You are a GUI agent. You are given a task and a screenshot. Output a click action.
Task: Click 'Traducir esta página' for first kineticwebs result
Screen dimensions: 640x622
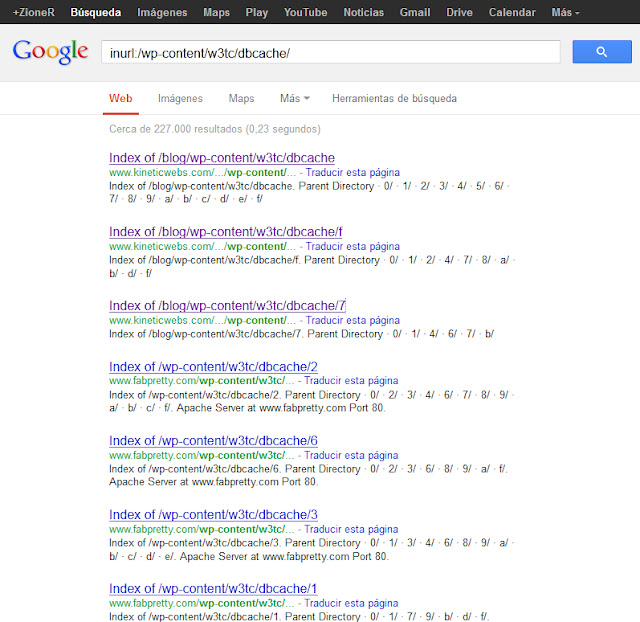[353, 172]
